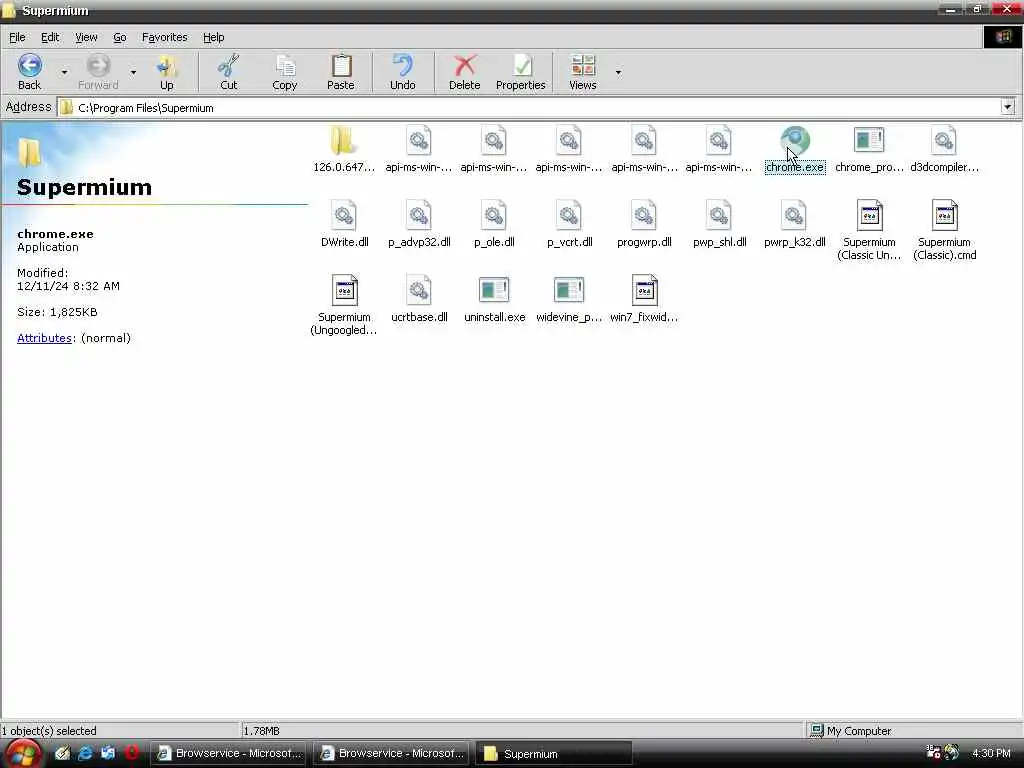Click the Paste toolbar icon
This screenshot has height=768, width=1024.
340,72
